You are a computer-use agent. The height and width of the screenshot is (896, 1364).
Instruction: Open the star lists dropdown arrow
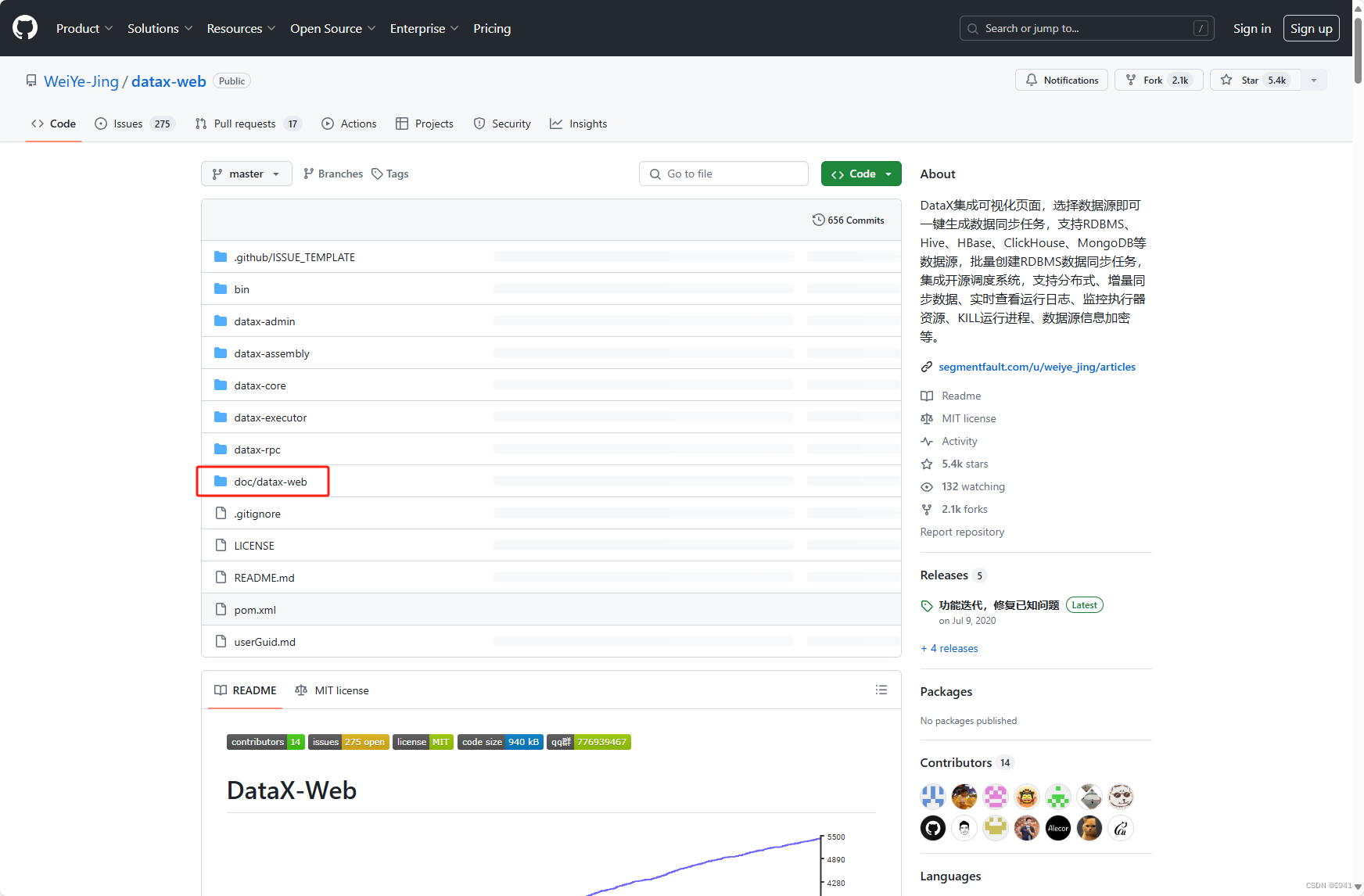(1314, 80)
